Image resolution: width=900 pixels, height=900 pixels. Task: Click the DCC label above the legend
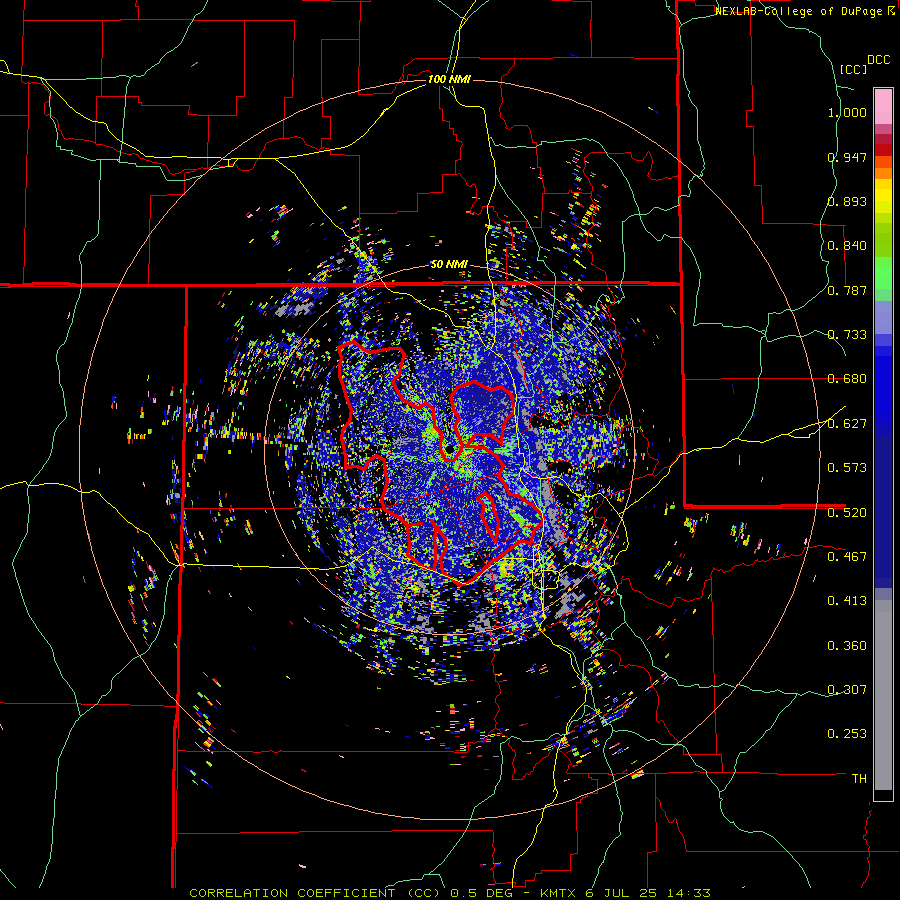click(878, 60)
